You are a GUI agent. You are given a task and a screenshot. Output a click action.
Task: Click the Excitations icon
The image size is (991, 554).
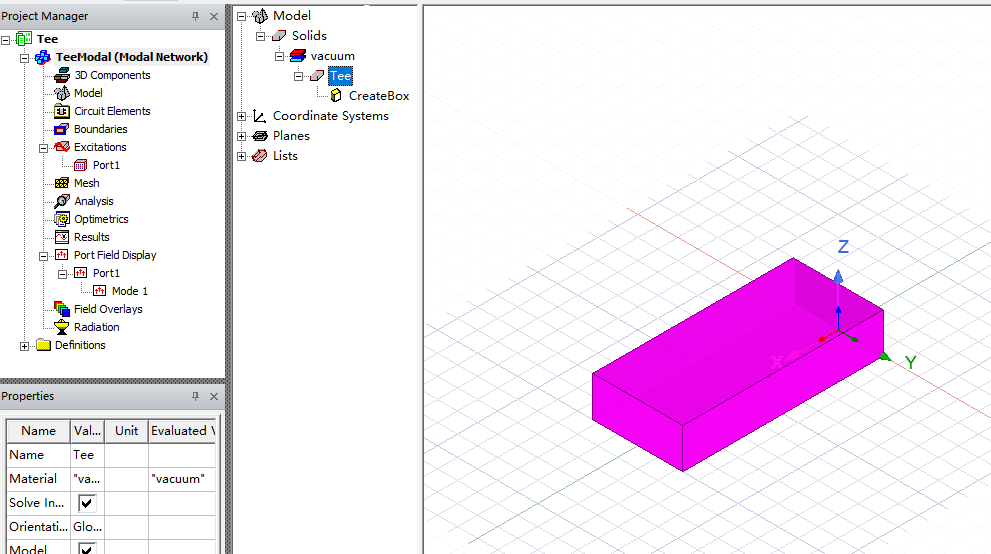pos(61,147)
